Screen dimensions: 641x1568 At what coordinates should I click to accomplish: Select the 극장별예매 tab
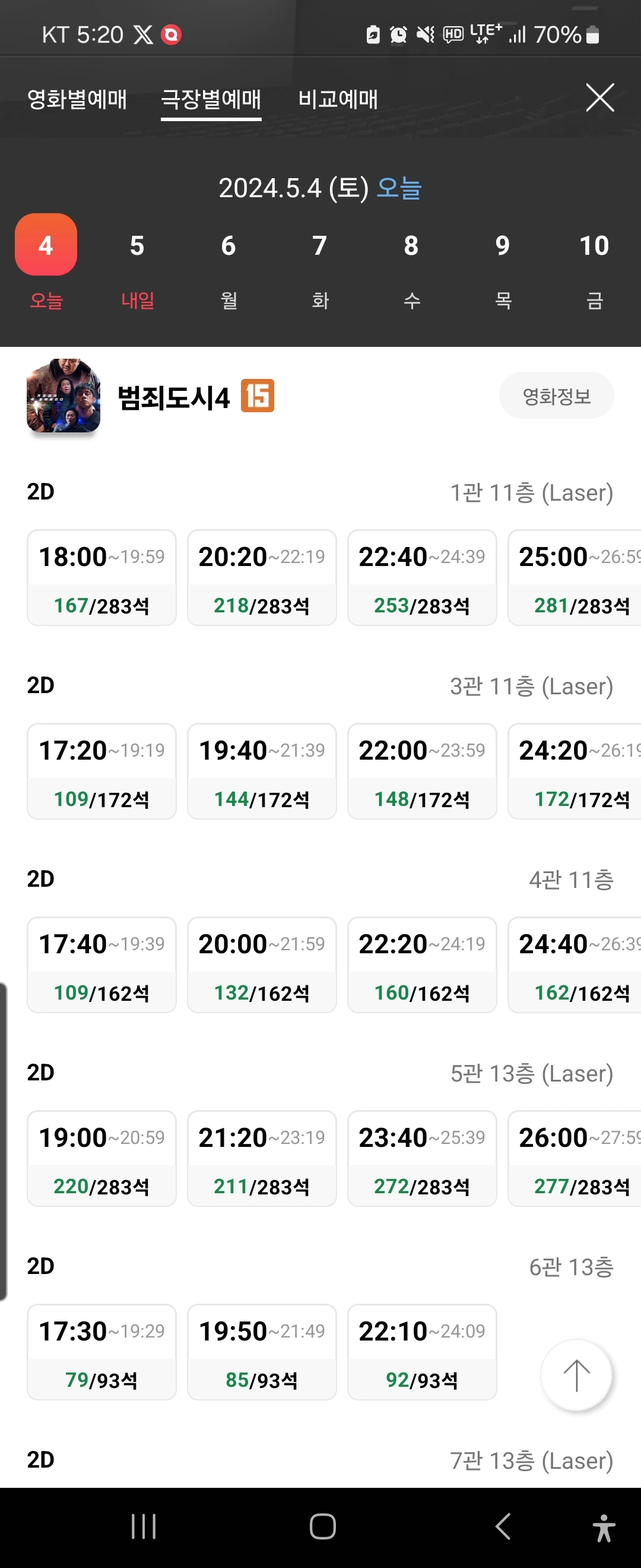tap(211, 99)
